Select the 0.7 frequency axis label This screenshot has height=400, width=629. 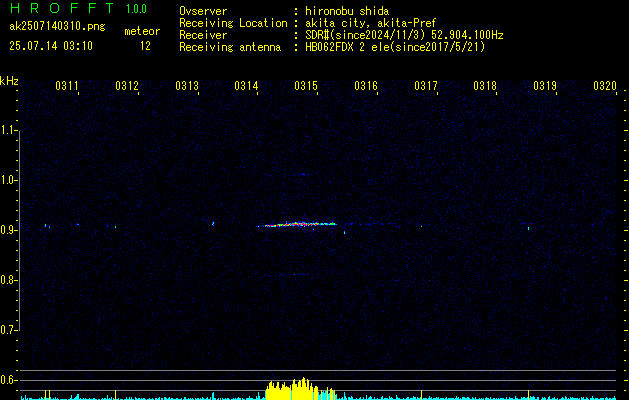[x=9, y=329]
